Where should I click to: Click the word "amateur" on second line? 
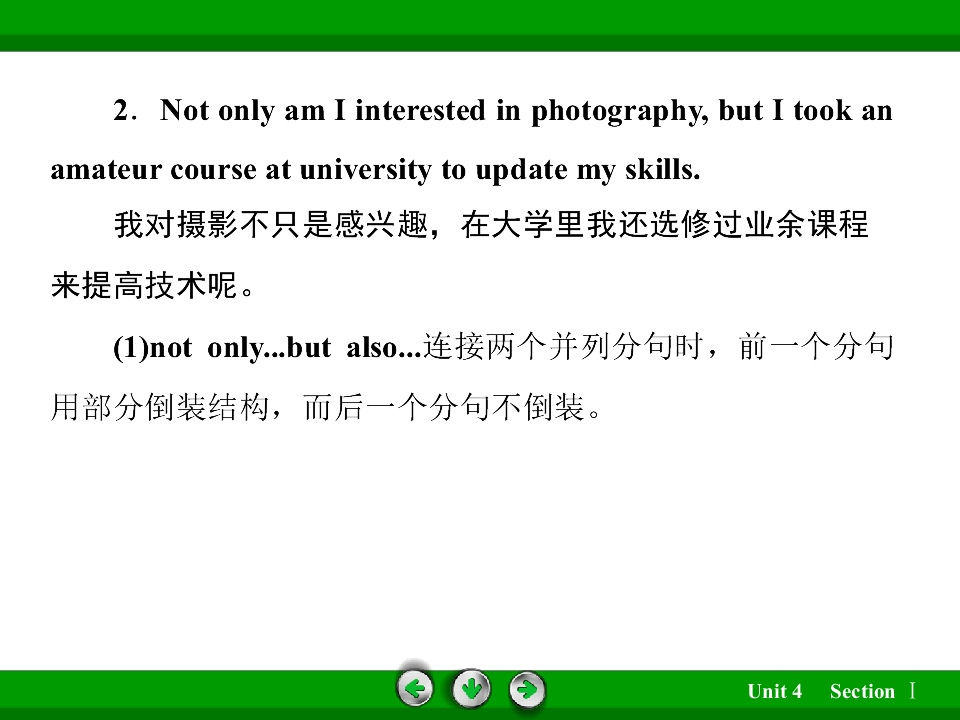point(105,170)
